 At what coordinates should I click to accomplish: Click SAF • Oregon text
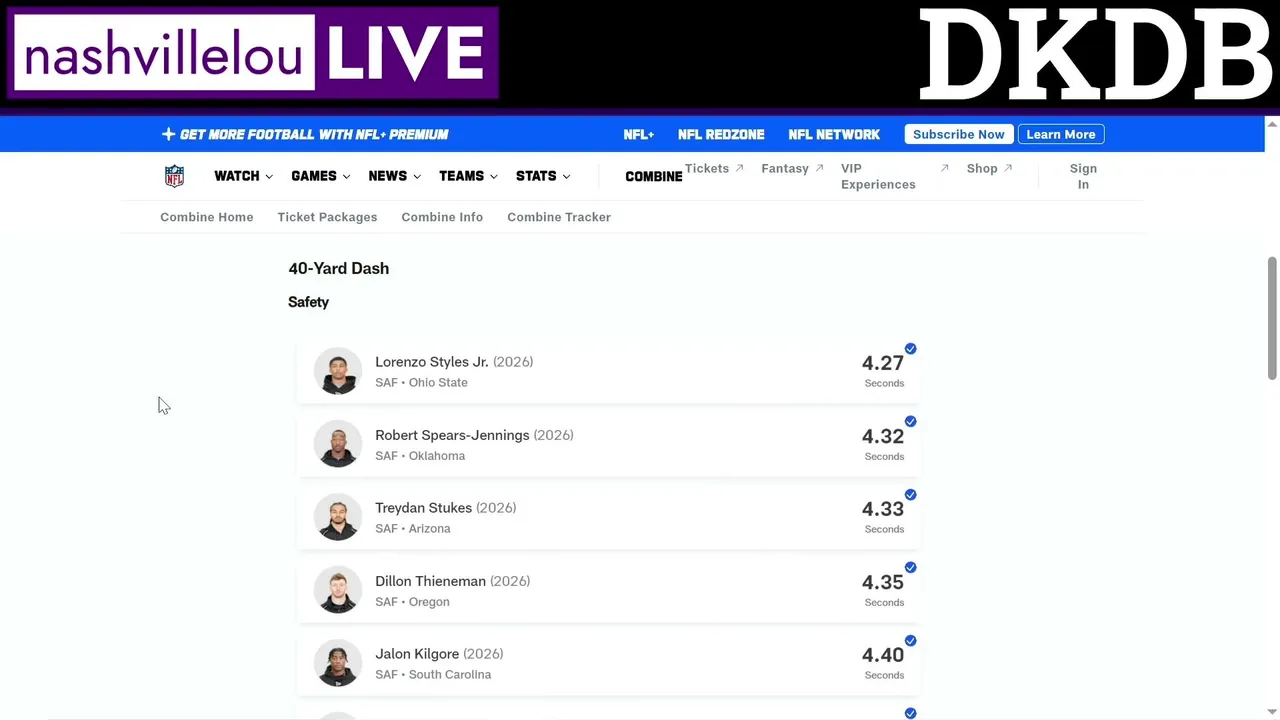(x=412, y=602)
